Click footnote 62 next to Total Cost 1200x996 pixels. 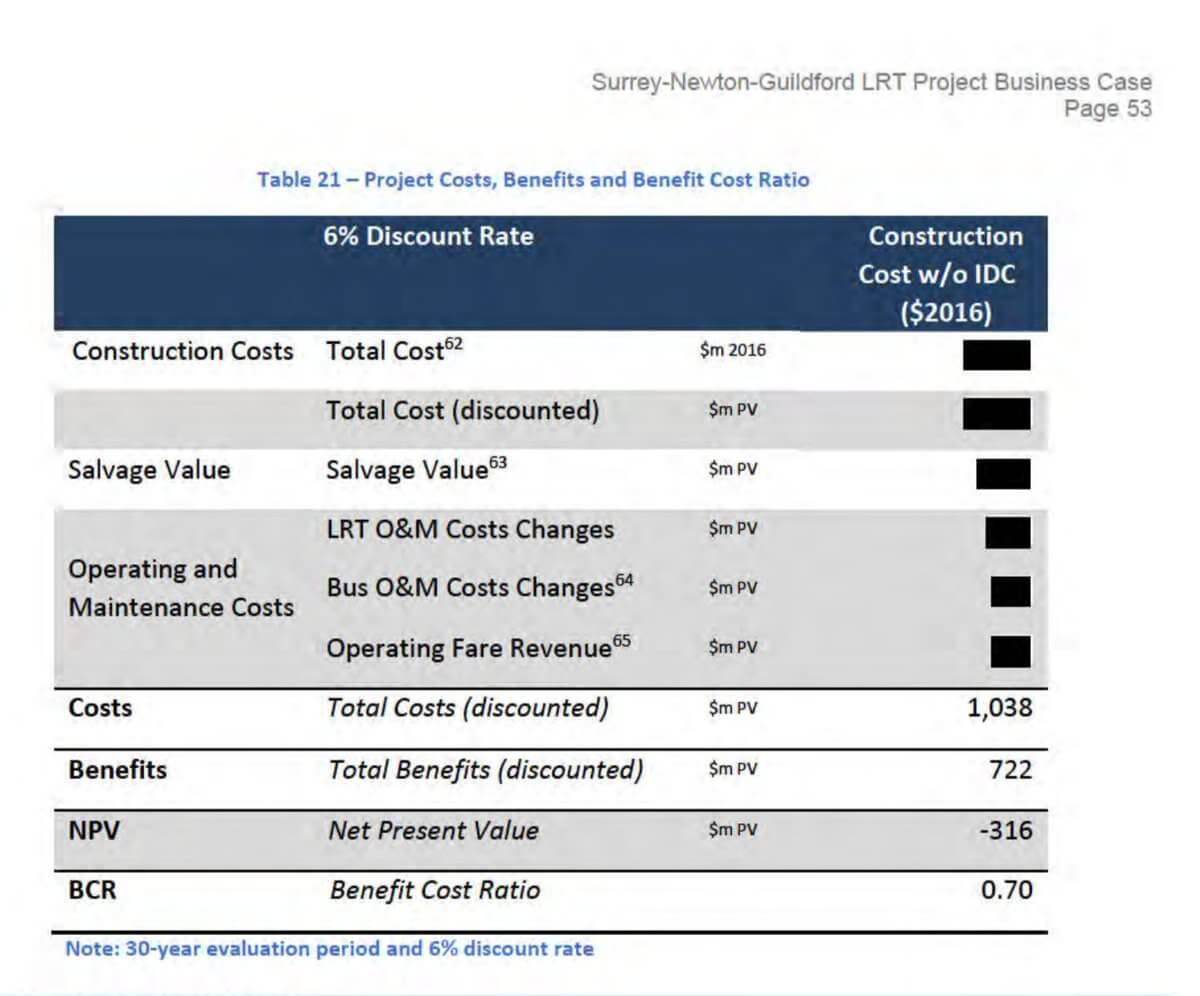click(x=454, y=343)
